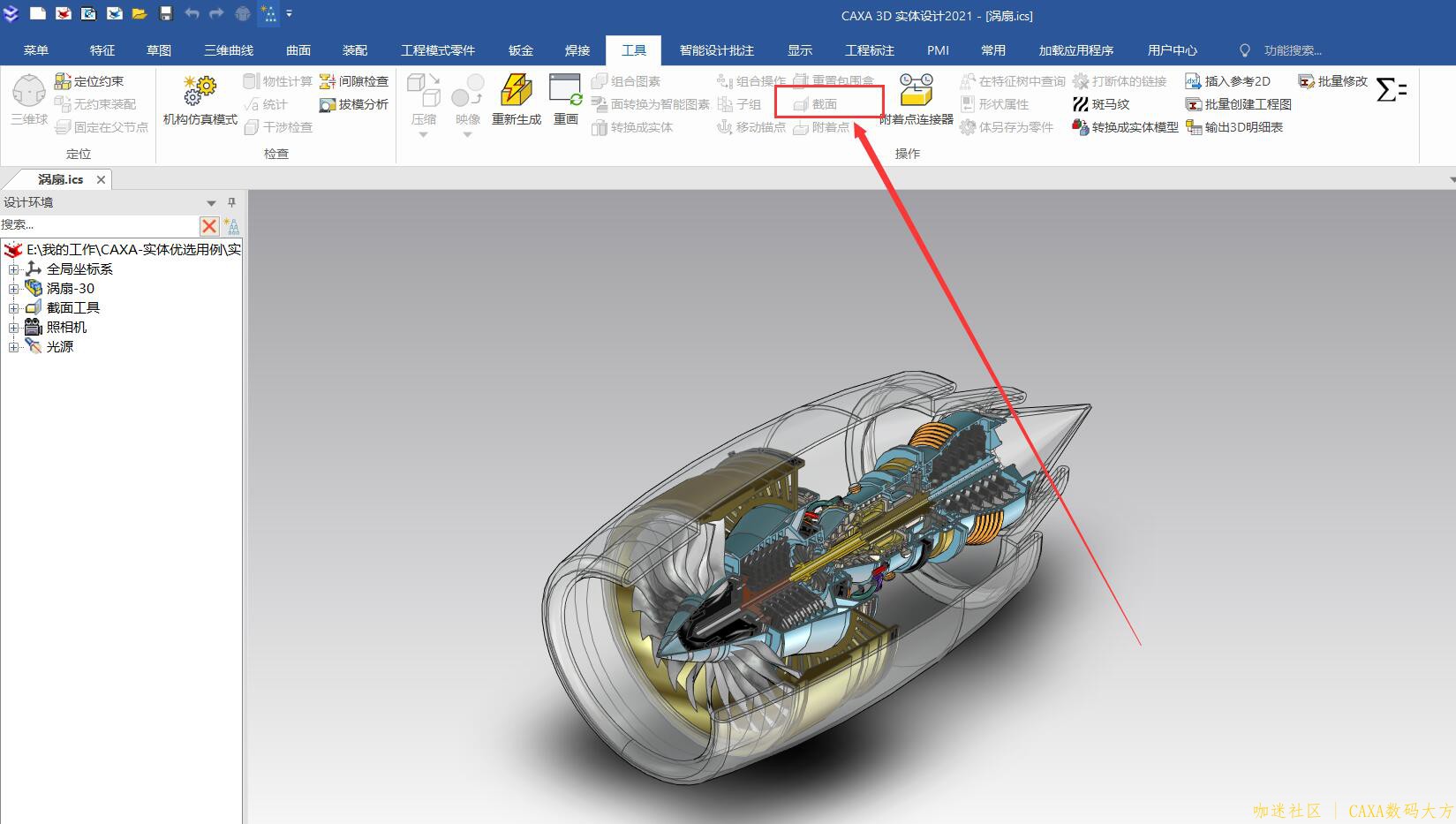Click the 统计 statistics tool
Screen dimensions: 1456x824
click(266, 104)
